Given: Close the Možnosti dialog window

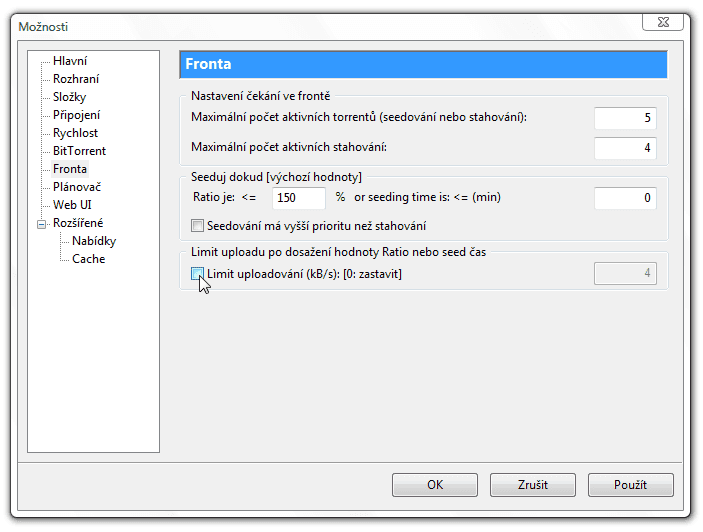Looking at the screenshot, I should 663,22.
